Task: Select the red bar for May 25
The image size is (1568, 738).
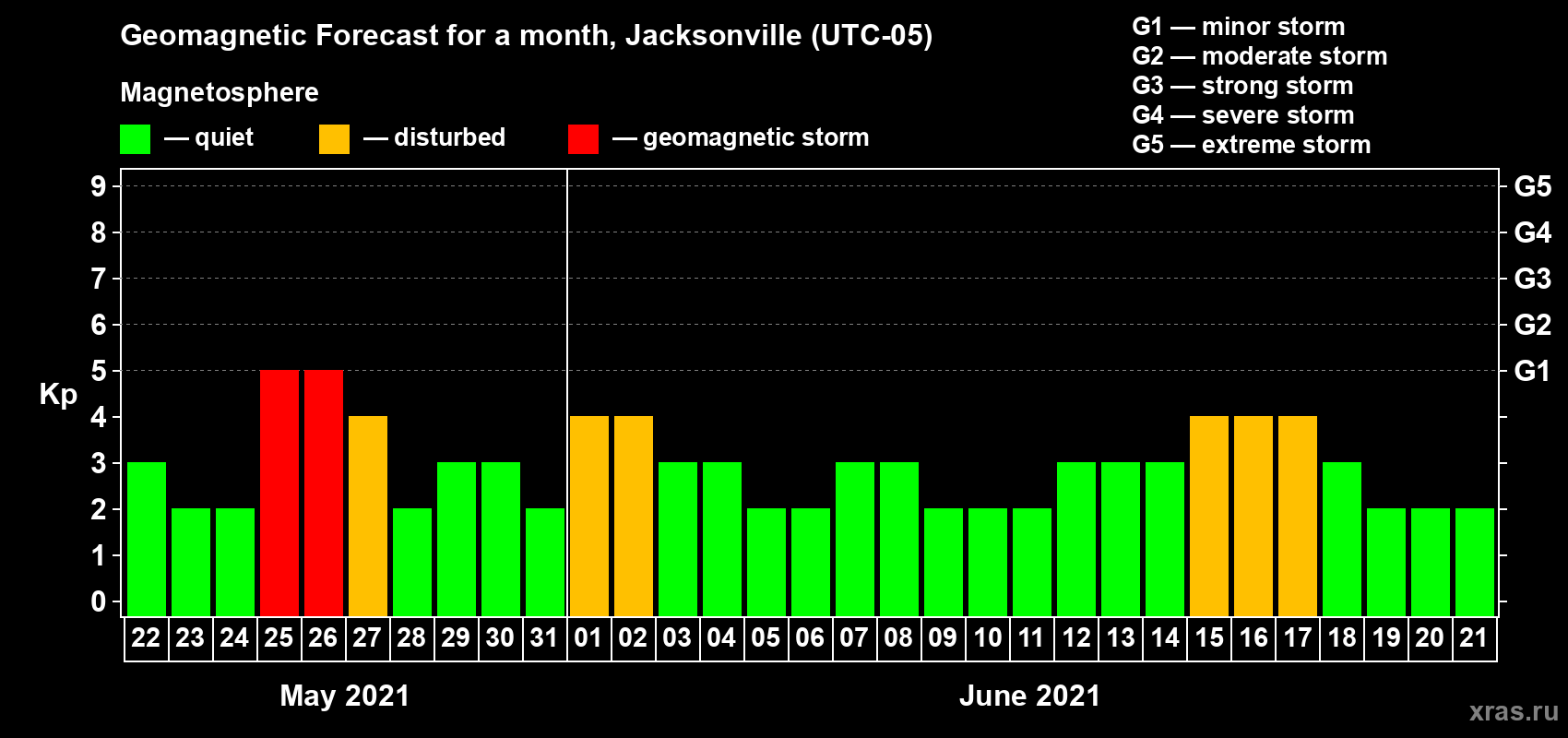Action: [279, 494]
